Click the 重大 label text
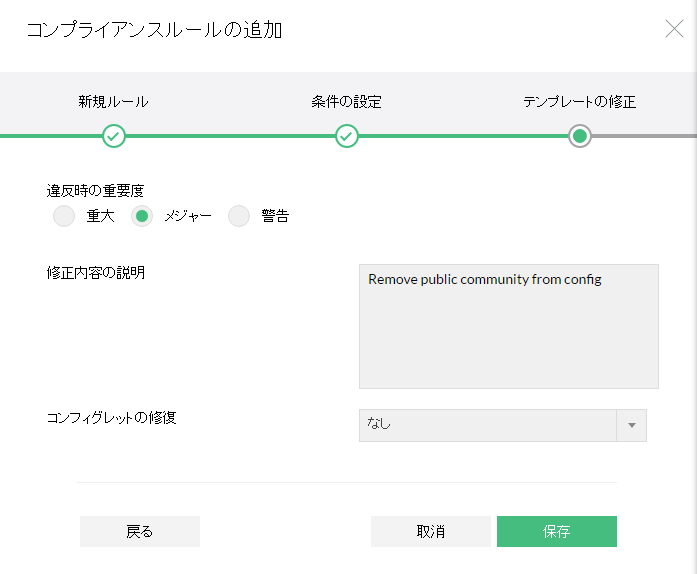The height and width of the screenshot is (574, 697). pyautogui.click(x=100, y=216)
